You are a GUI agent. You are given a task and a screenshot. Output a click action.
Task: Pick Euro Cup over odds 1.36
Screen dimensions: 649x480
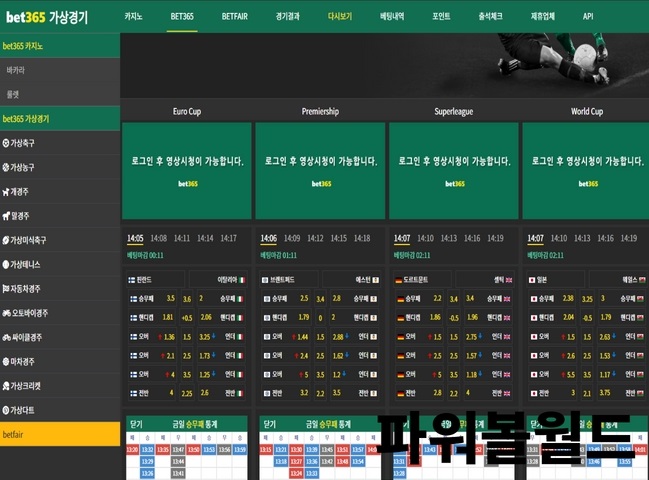point(152,336)
